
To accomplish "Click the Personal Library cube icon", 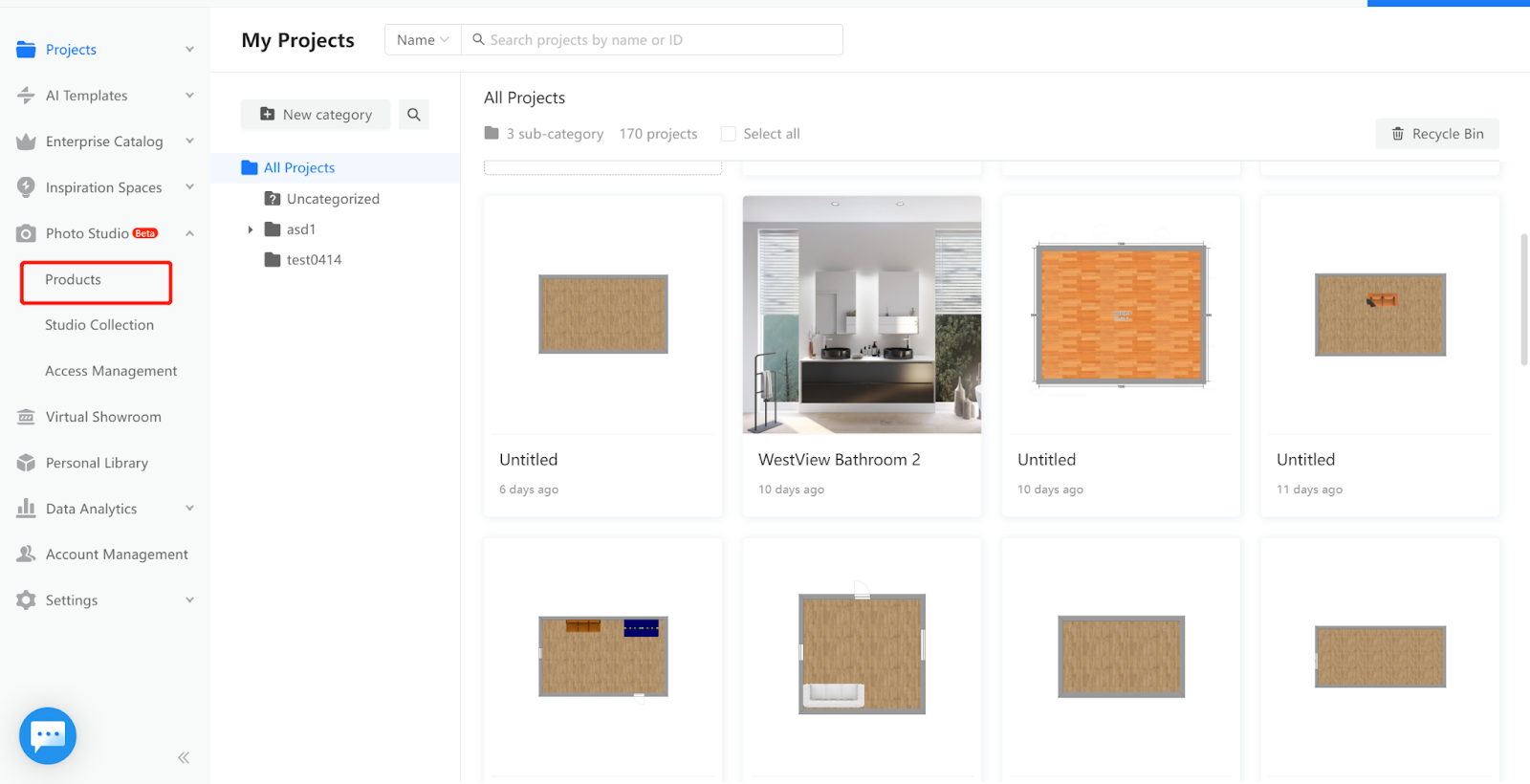I will [x=26, y=463].
